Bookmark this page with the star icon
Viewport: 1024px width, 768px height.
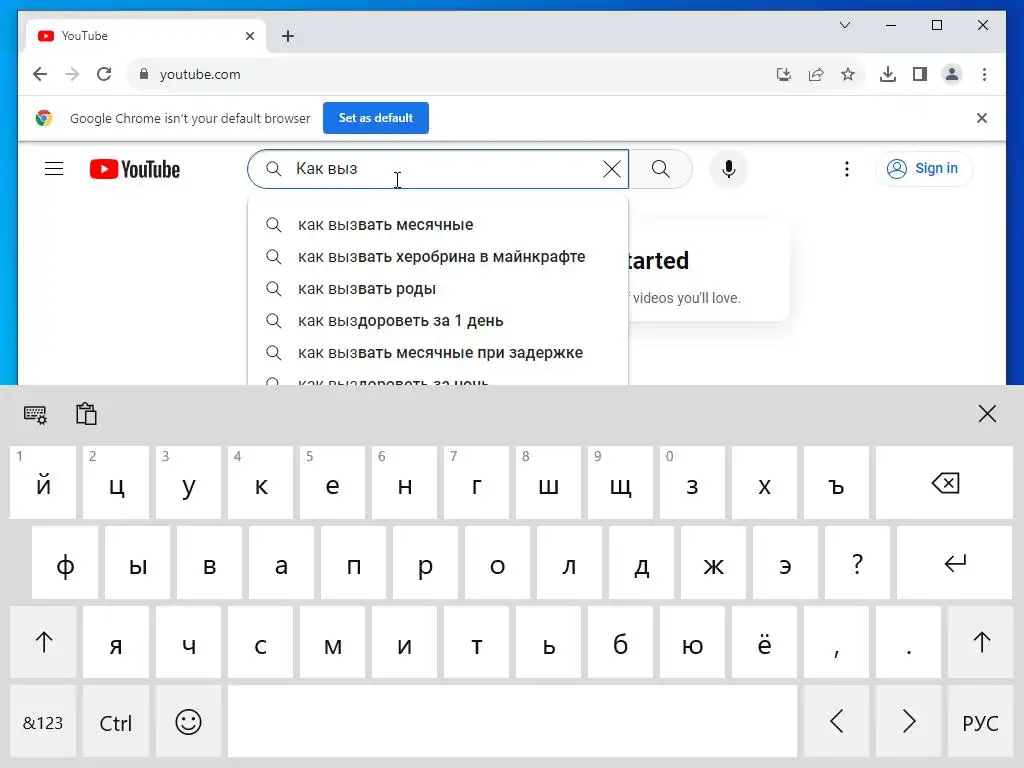(x=848, y=74)
